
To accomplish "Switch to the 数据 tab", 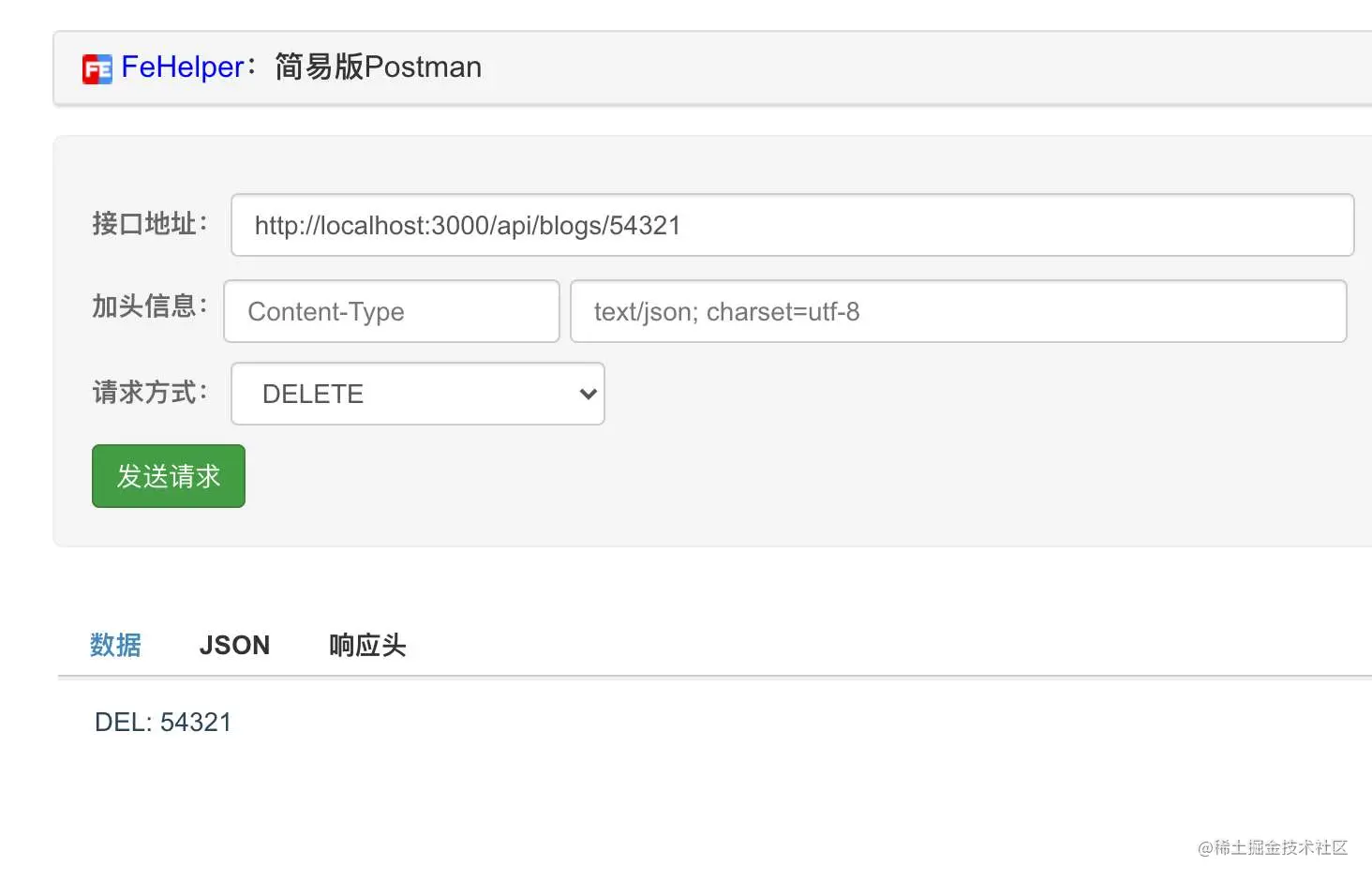I will (115, 645).
